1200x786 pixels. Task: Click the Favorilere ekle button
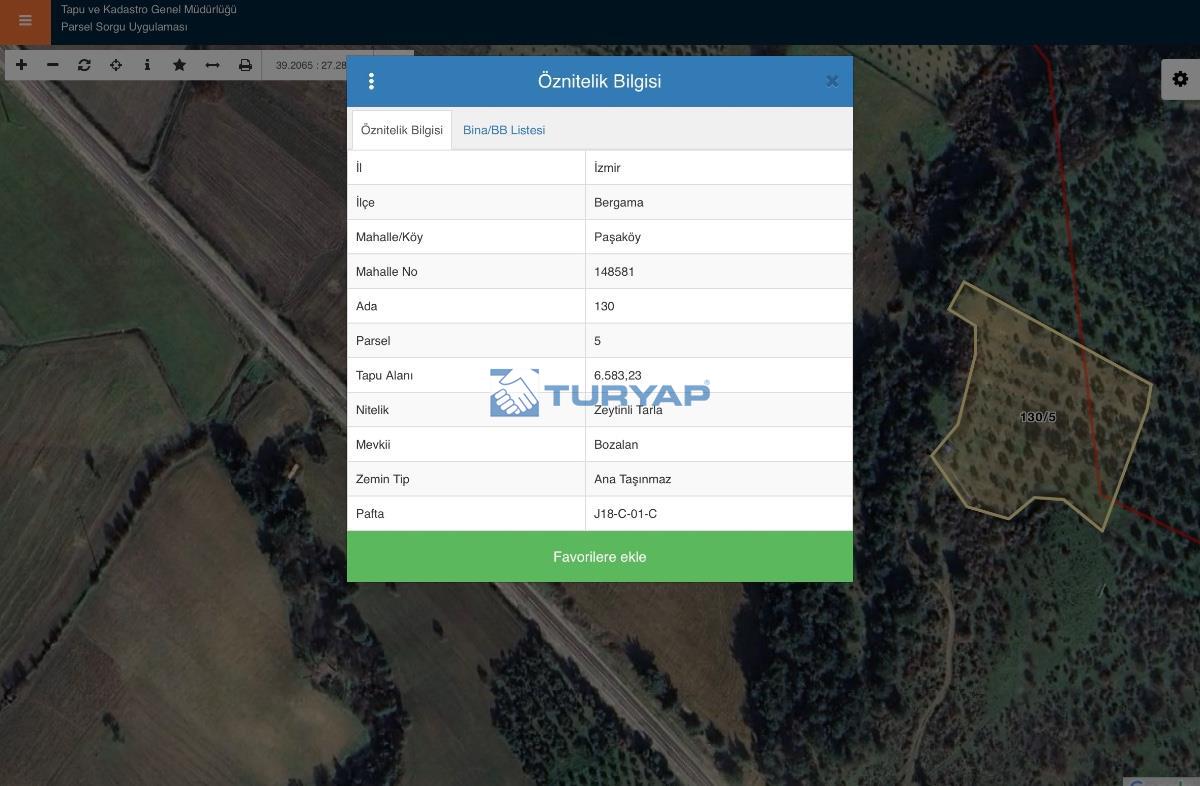[600, 557]
